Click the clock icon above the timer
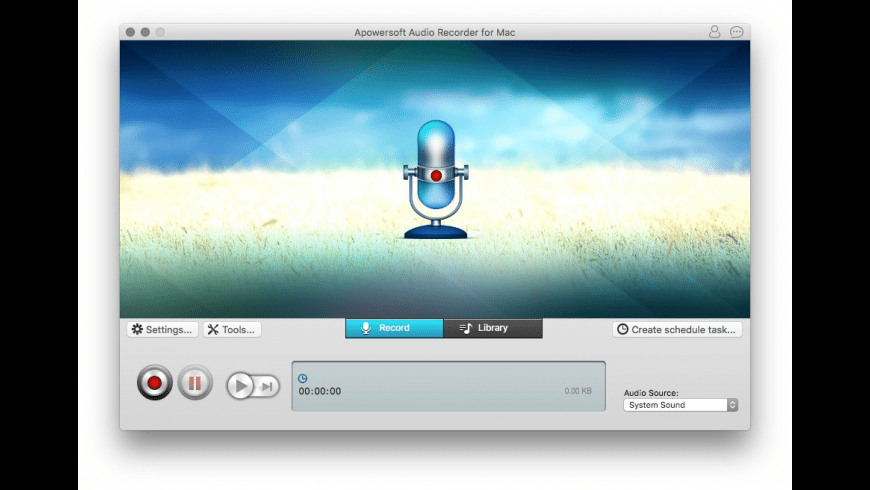The height and width of the screenshot is (490, 870). pos(302,378)
